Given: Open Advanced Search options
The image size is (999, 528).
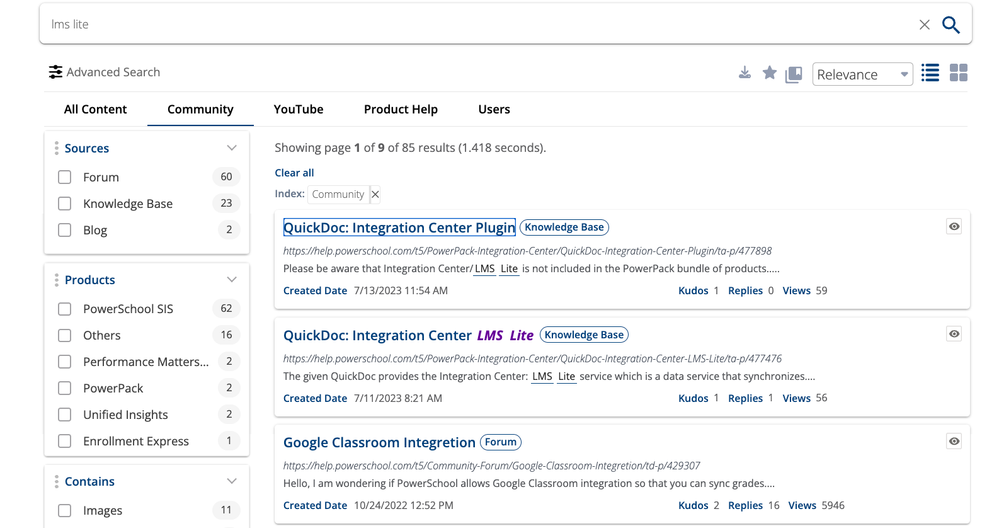Looking at the screenshot, I should point(104,72).
